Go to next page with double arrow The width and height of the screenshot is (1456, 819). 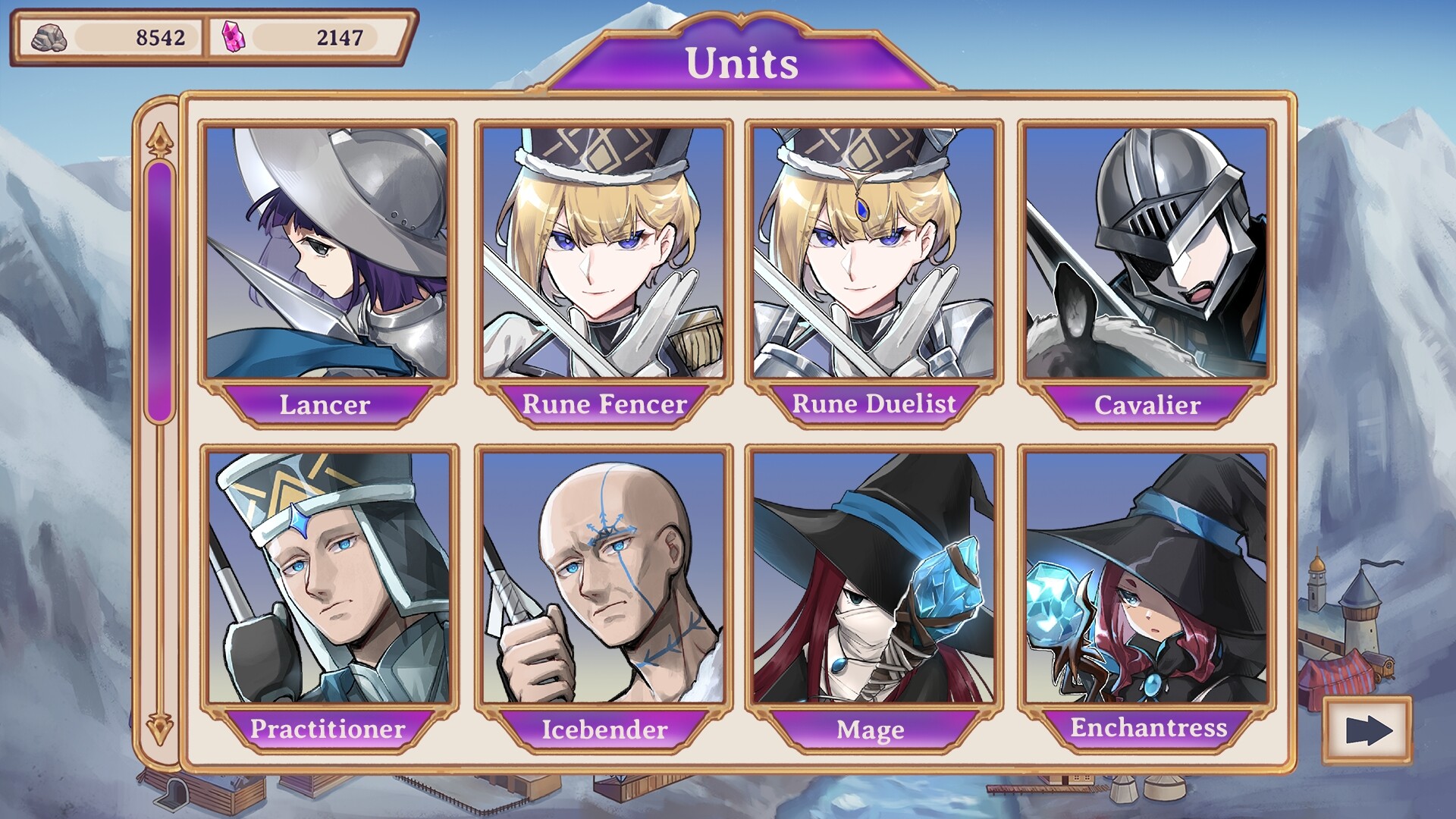coord(1367,730)
